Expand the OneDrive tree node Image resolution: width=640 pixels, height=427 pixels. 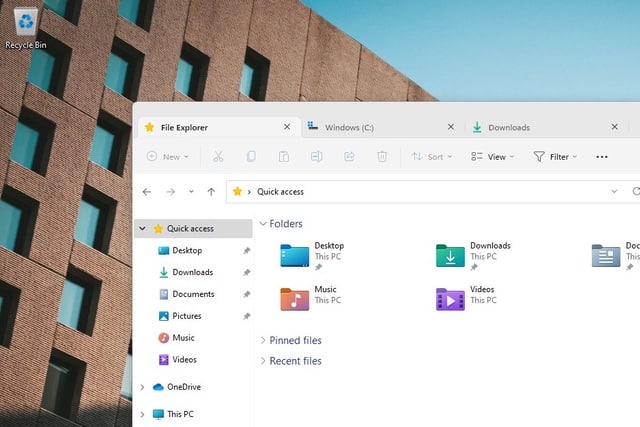pyautogui.click(x=142, y=387)
